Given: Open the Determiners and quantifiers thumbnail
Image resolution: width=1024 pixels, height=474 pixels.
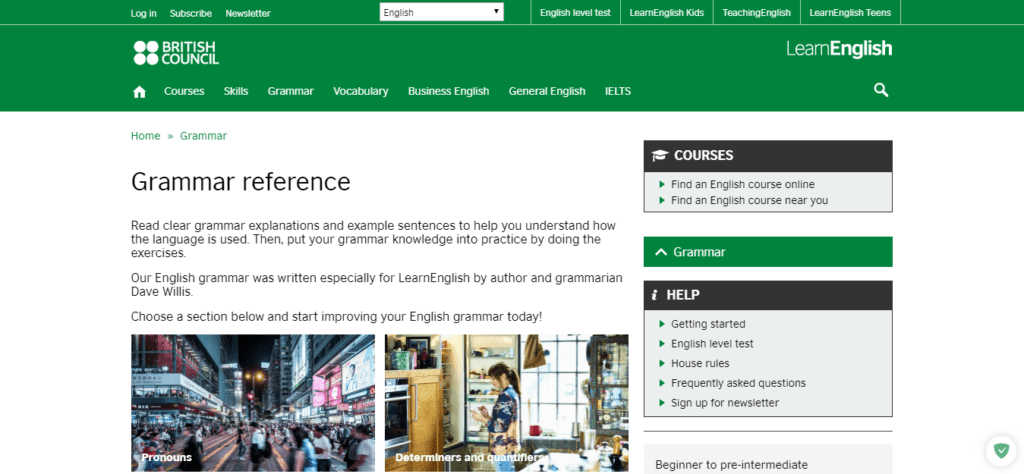Looking at the screenshot, I should (x=507, y=403).
